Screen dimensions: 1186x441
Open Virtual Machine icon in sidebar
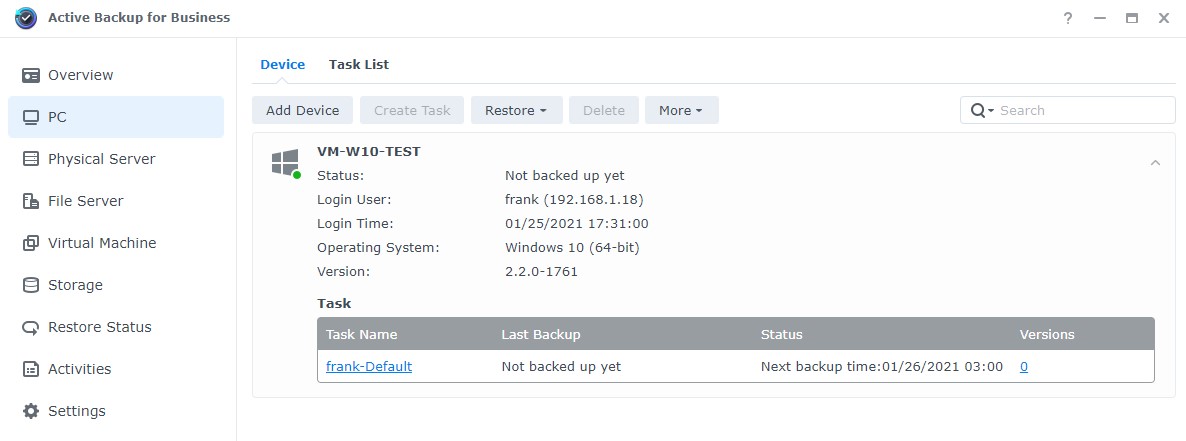31,243
